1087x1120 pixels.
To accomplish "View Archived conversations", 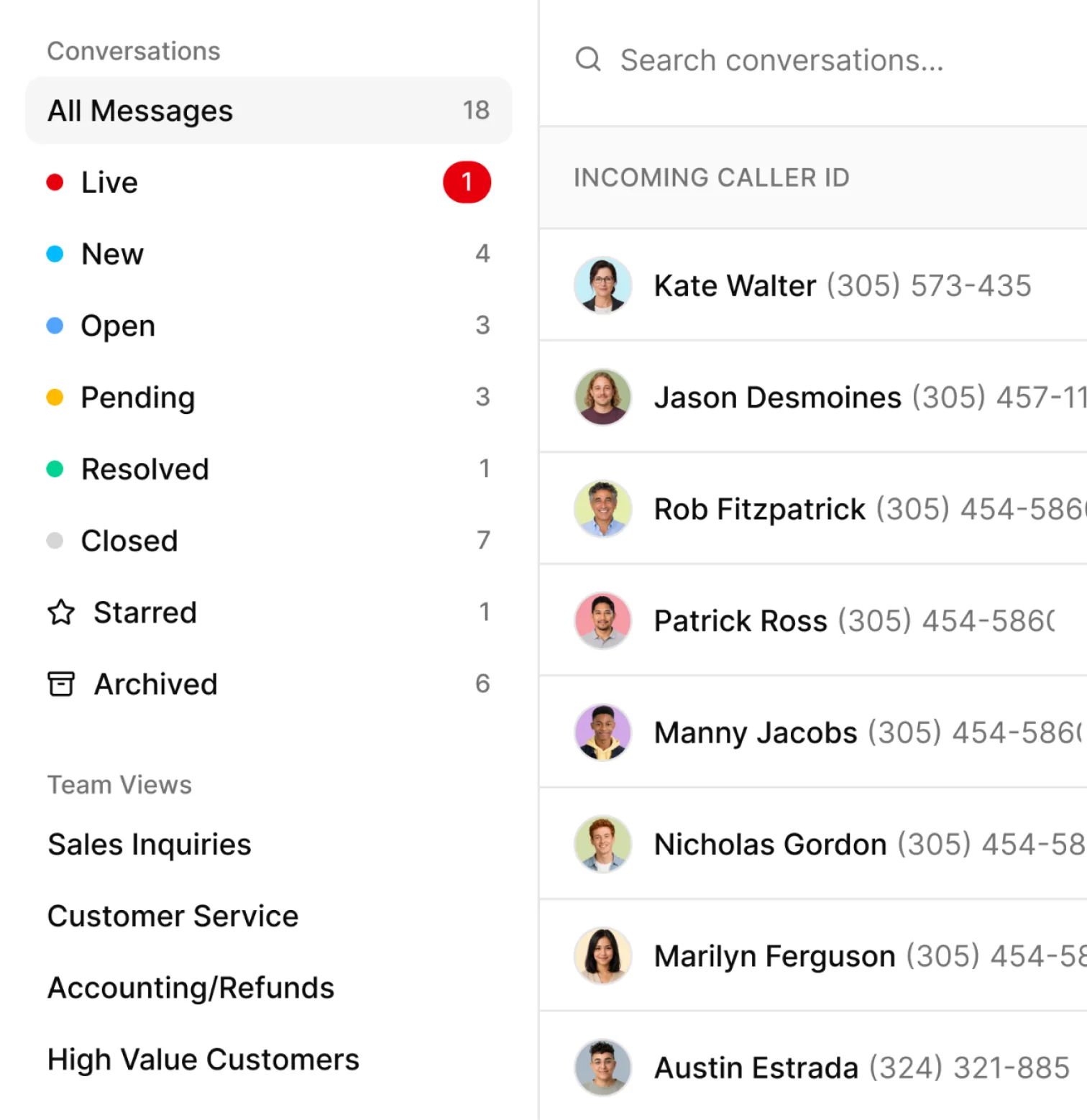I will [x=269, y=684].
